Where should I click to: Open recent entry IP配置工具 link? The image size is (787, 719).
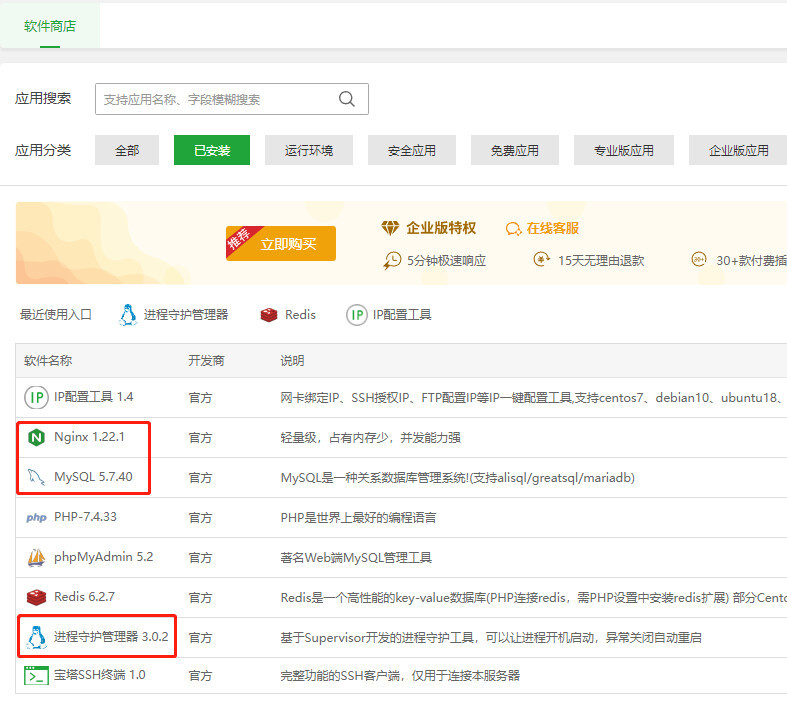[x=402, y=315]
